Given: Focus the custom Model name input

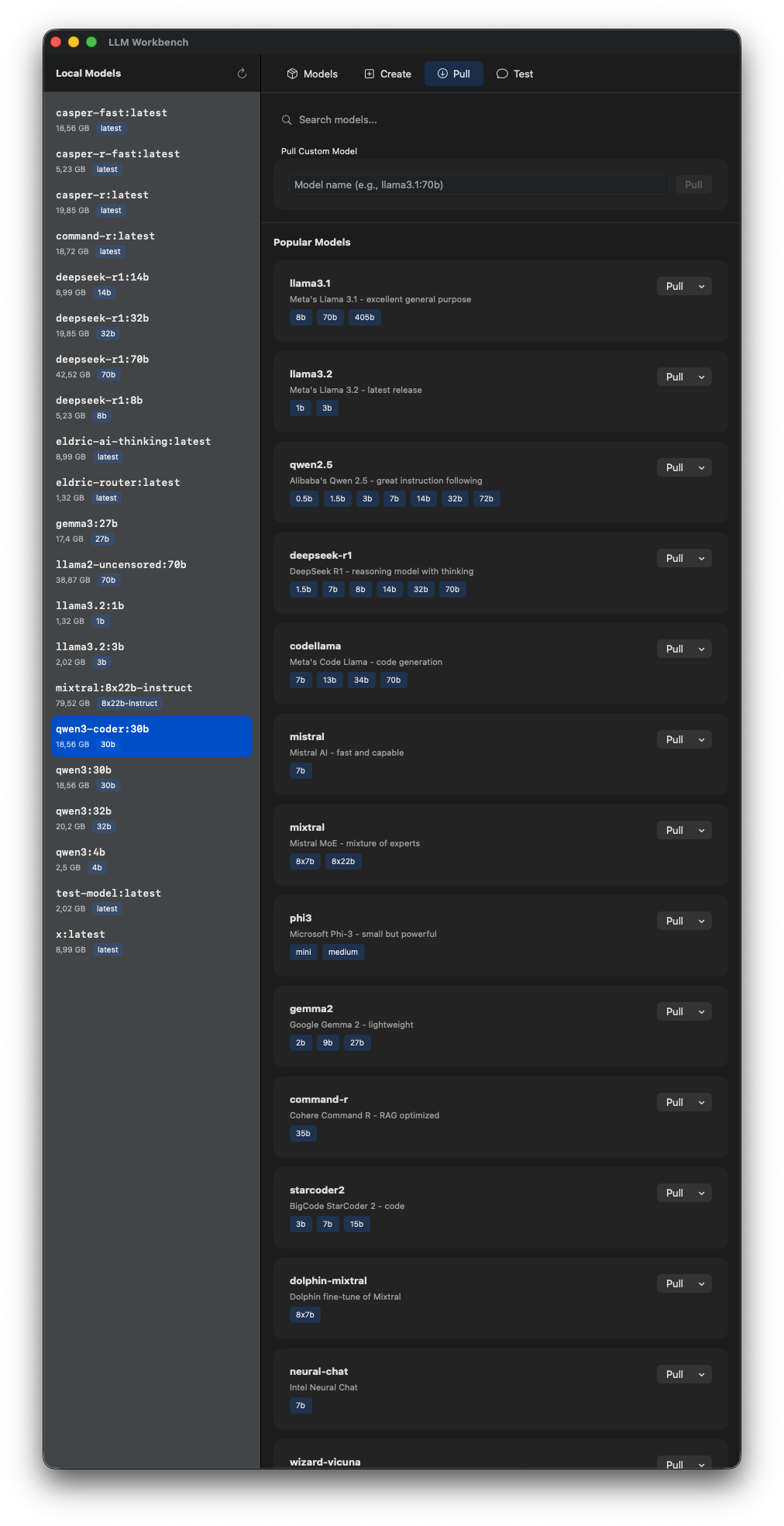Looking at the screenshot, I should pyautogui.click(x=479, y=185).
